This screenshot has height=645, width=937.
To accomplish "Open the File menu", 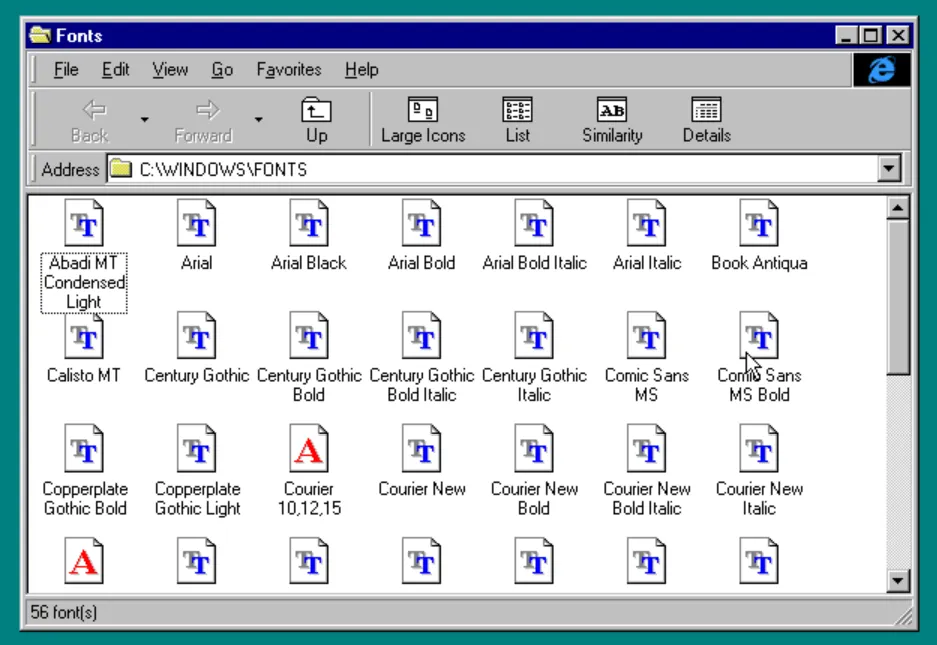I will (x=66, y=70).
